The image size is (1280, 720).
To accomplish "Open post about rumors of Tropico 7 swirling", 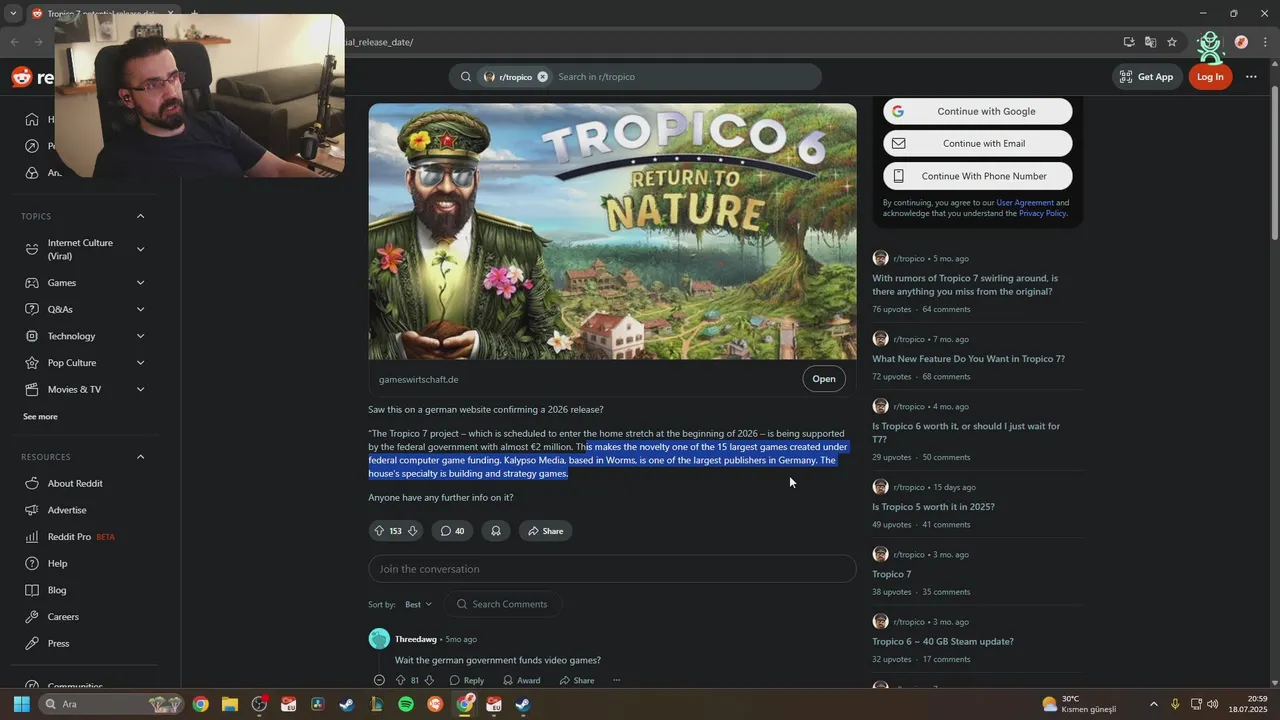I will pyautogui.click(x=965, y=285).
